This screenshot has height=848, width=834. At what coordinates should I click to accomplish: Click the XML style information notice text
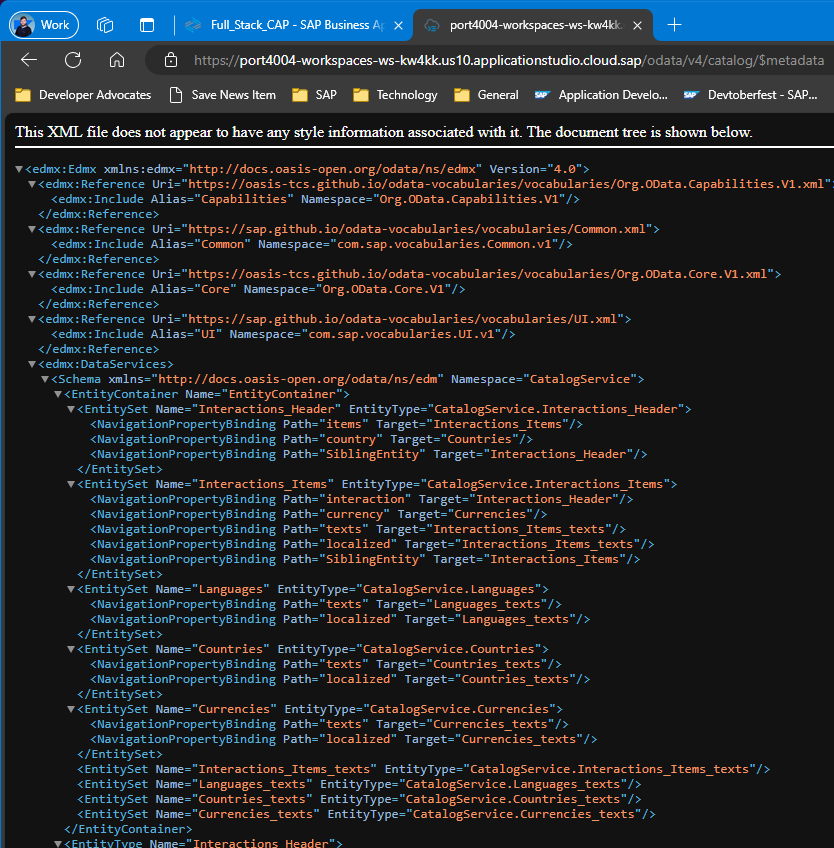pos(383,132)
